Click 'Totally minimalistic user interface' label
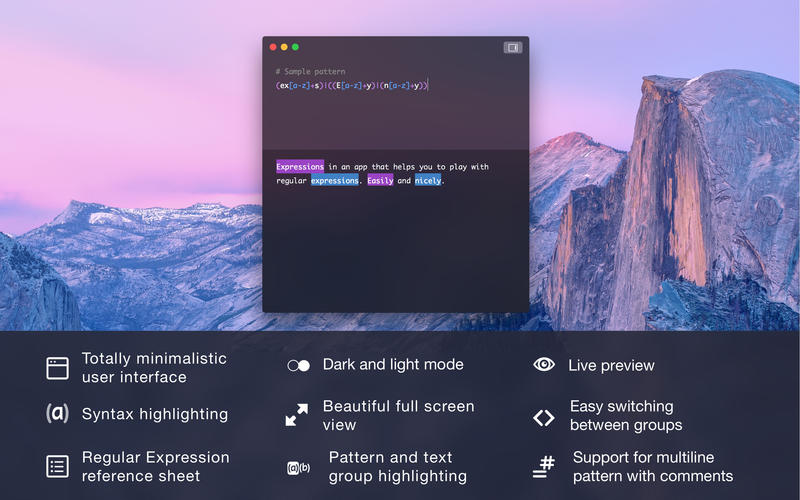The height and width of the screenshot is (500, 800). [154, 368]
